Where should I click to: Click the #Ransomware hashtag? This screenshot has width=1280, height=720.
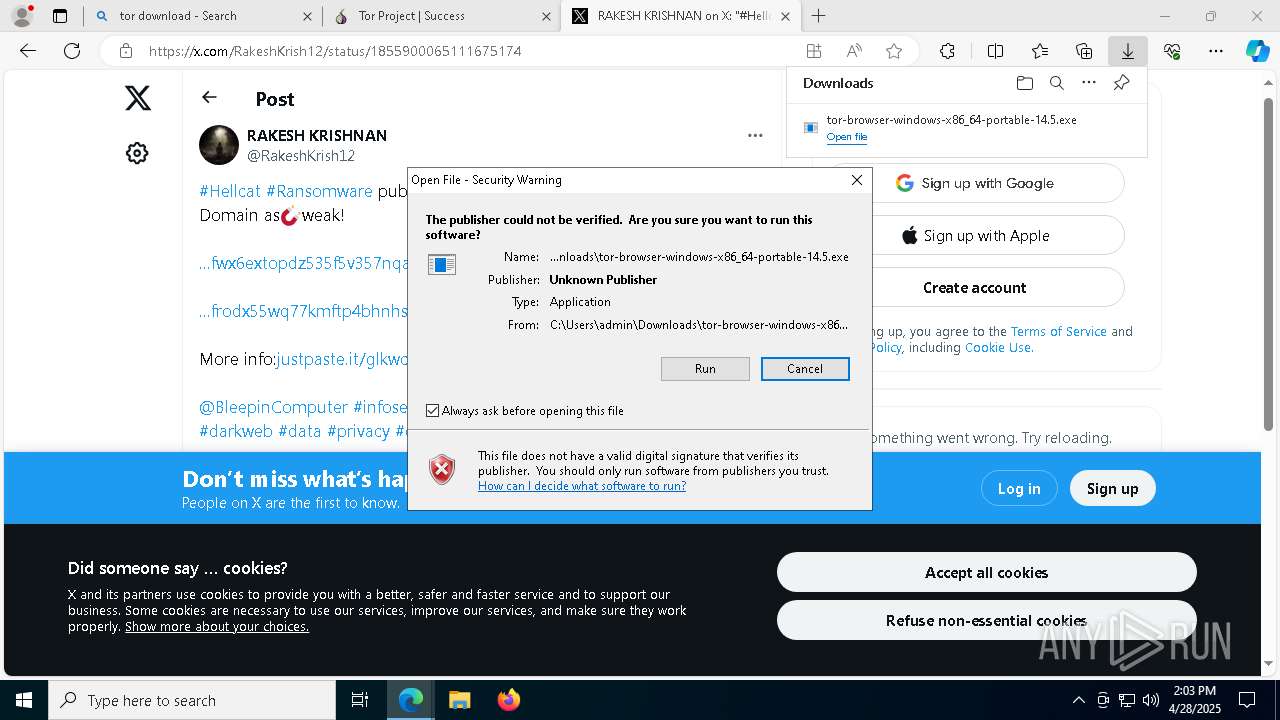319,191
